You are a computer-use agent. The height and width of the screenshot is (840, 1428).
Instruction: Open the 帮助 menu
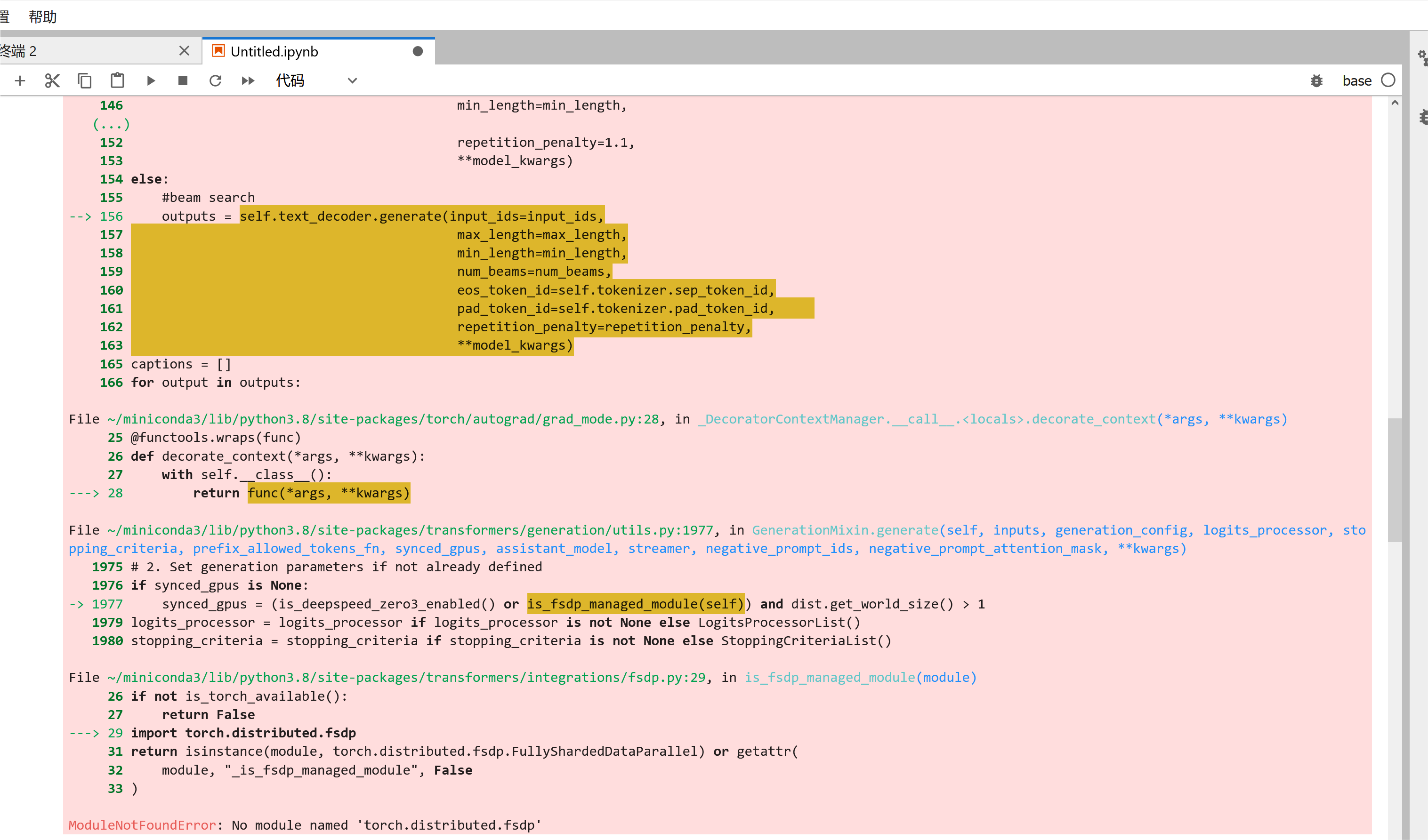pos(42,16)
